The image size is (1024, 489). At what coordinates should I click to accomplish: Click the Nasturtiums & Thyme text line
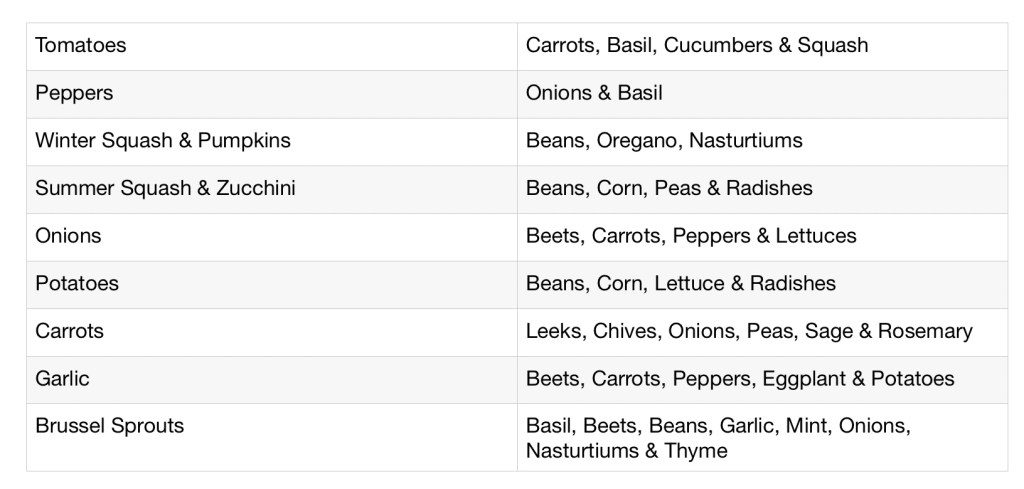627,450
